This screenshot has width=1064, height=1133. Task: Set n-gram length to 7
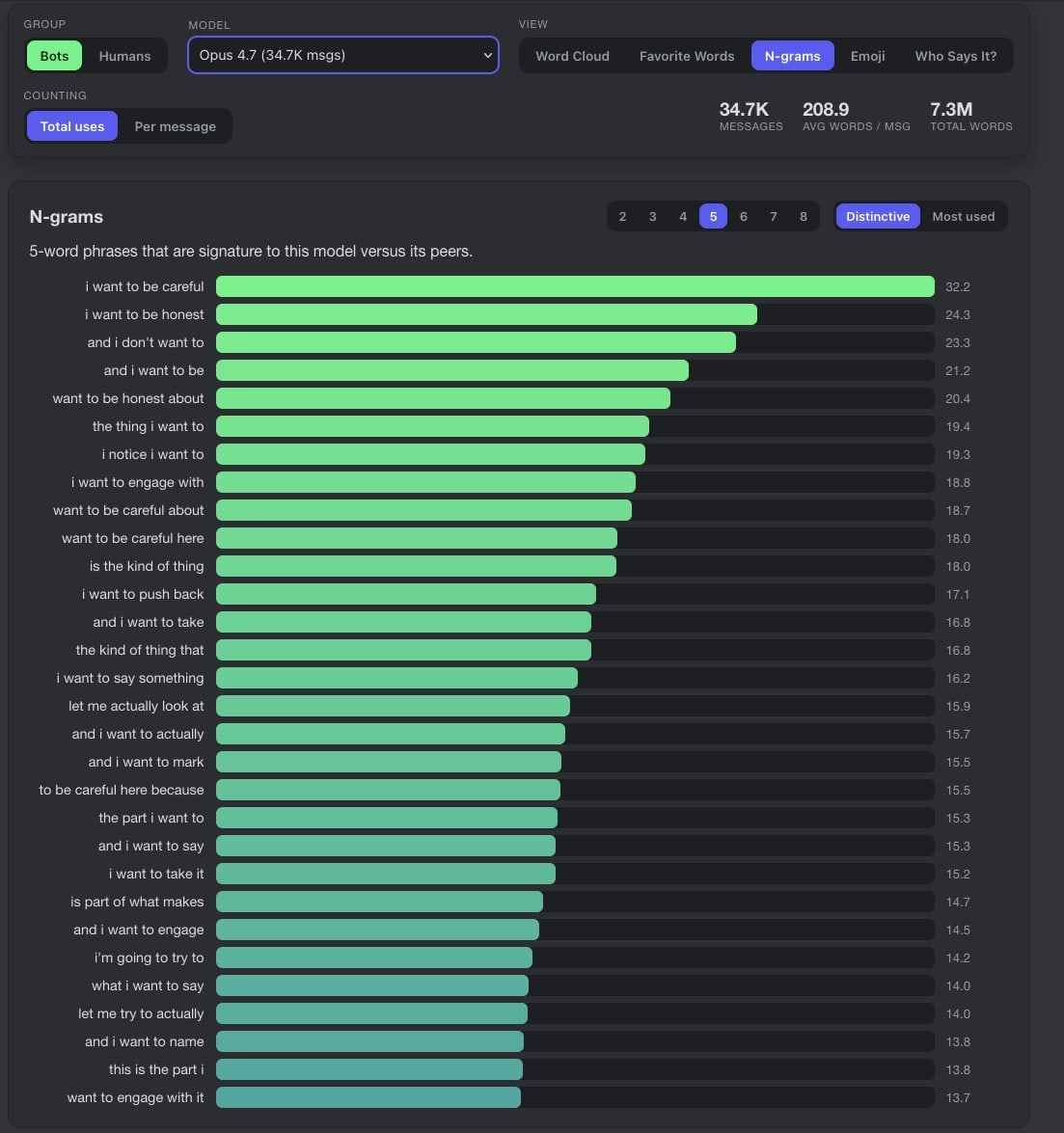click(774, 216)
